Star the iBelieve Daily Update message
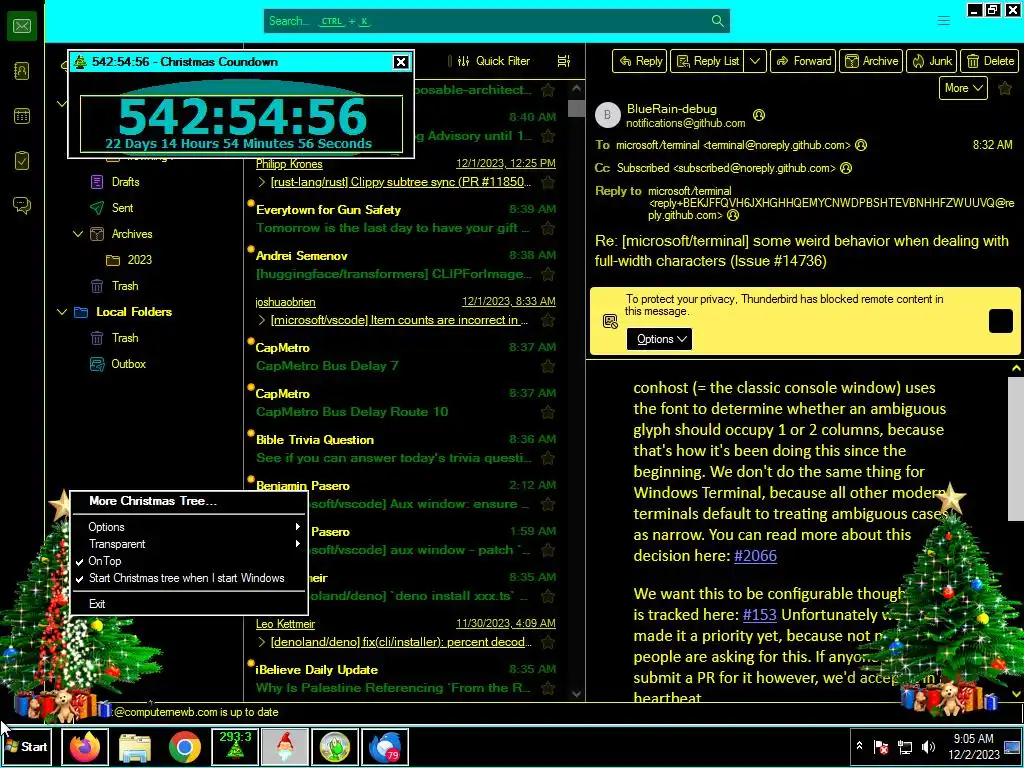 [x=547, y=688]
